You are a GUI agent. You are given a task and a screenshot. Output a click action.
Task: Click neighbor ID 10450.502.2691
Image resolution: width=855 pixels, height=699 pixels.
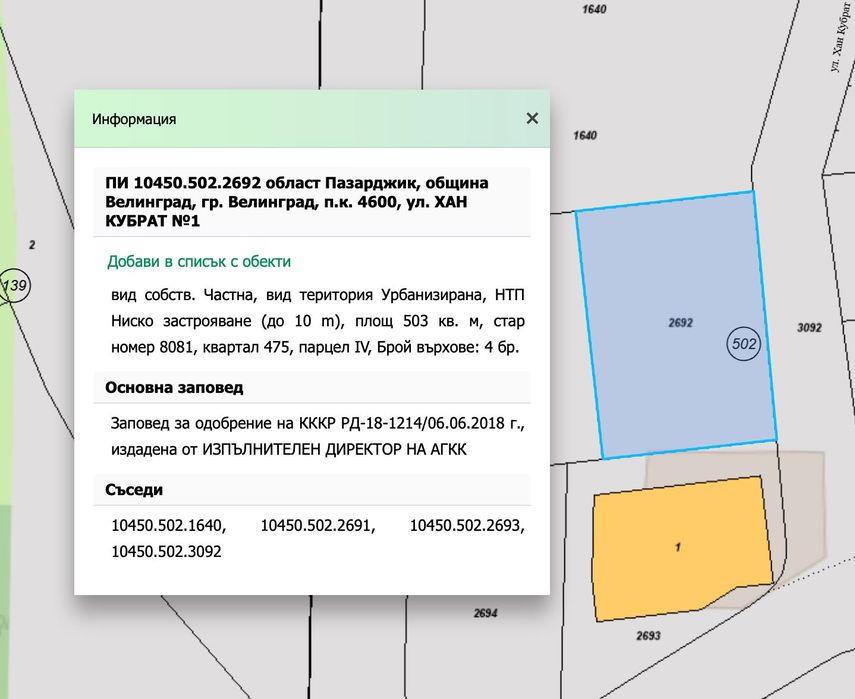318,526
